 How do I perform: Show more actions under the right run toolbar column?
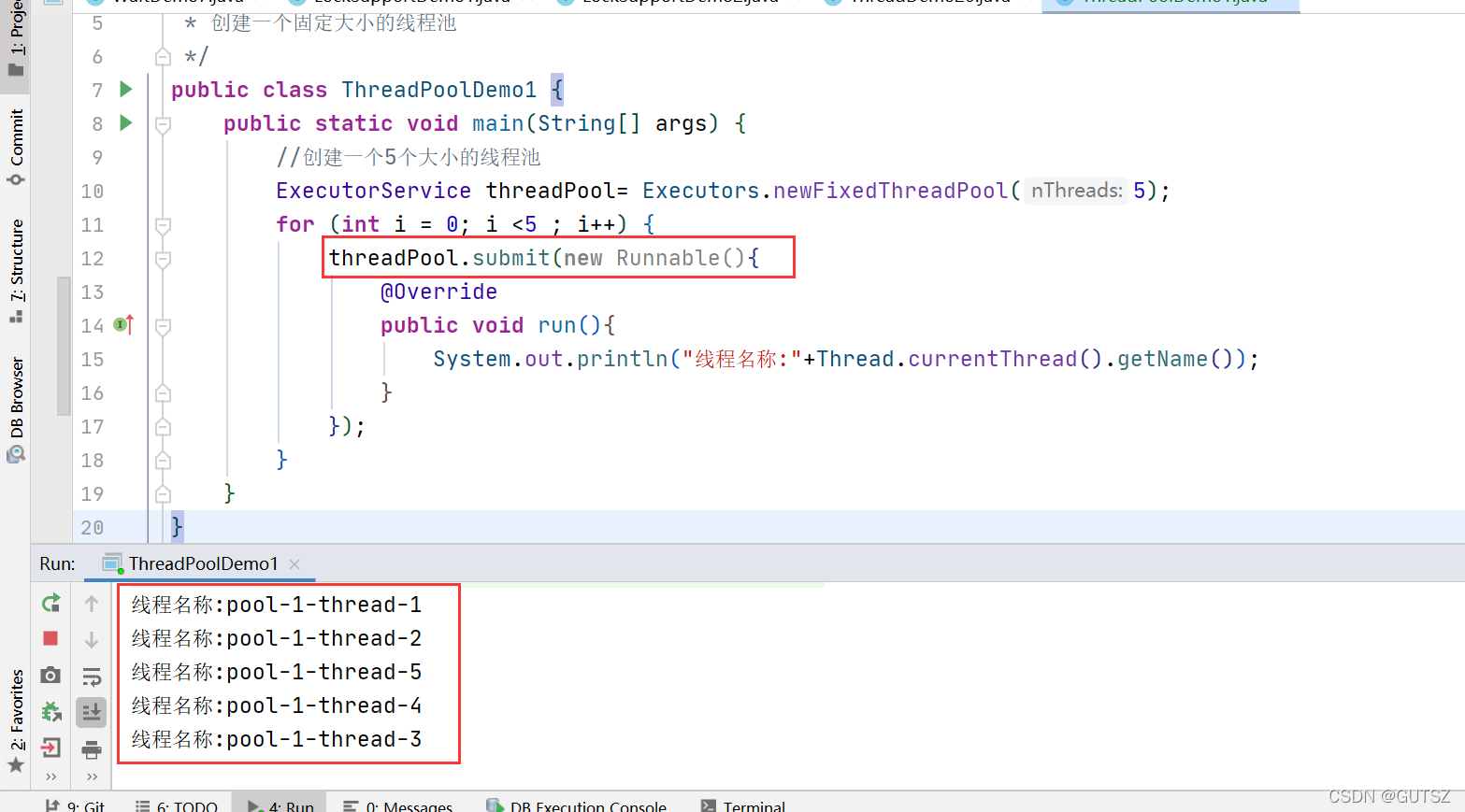pos(92,776)
